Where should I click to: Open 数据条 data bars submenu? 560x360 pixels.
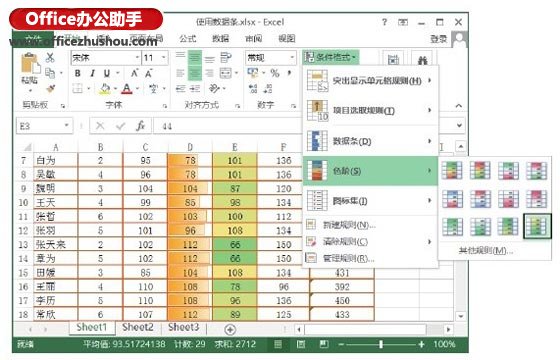[x=370, y=141]
